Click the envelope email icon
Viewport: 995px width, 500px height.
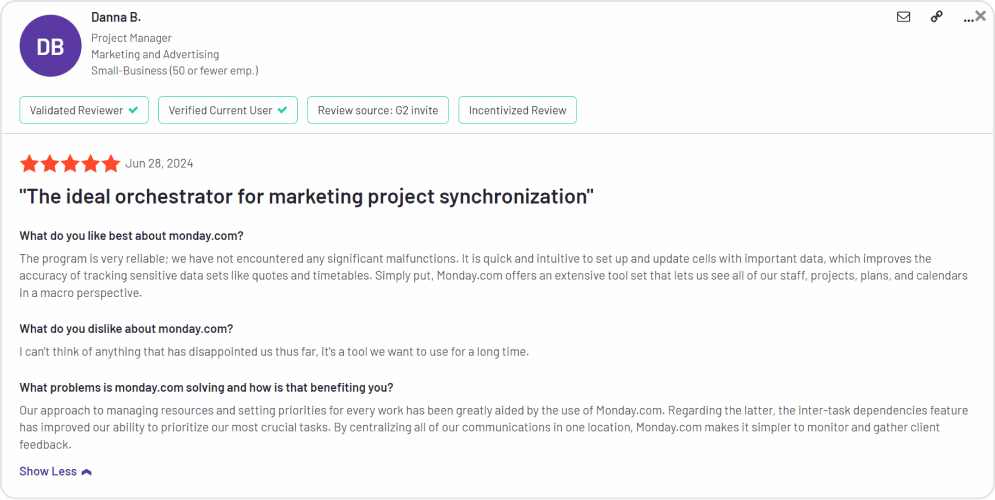pyautogui.click(x=903, y=17)
